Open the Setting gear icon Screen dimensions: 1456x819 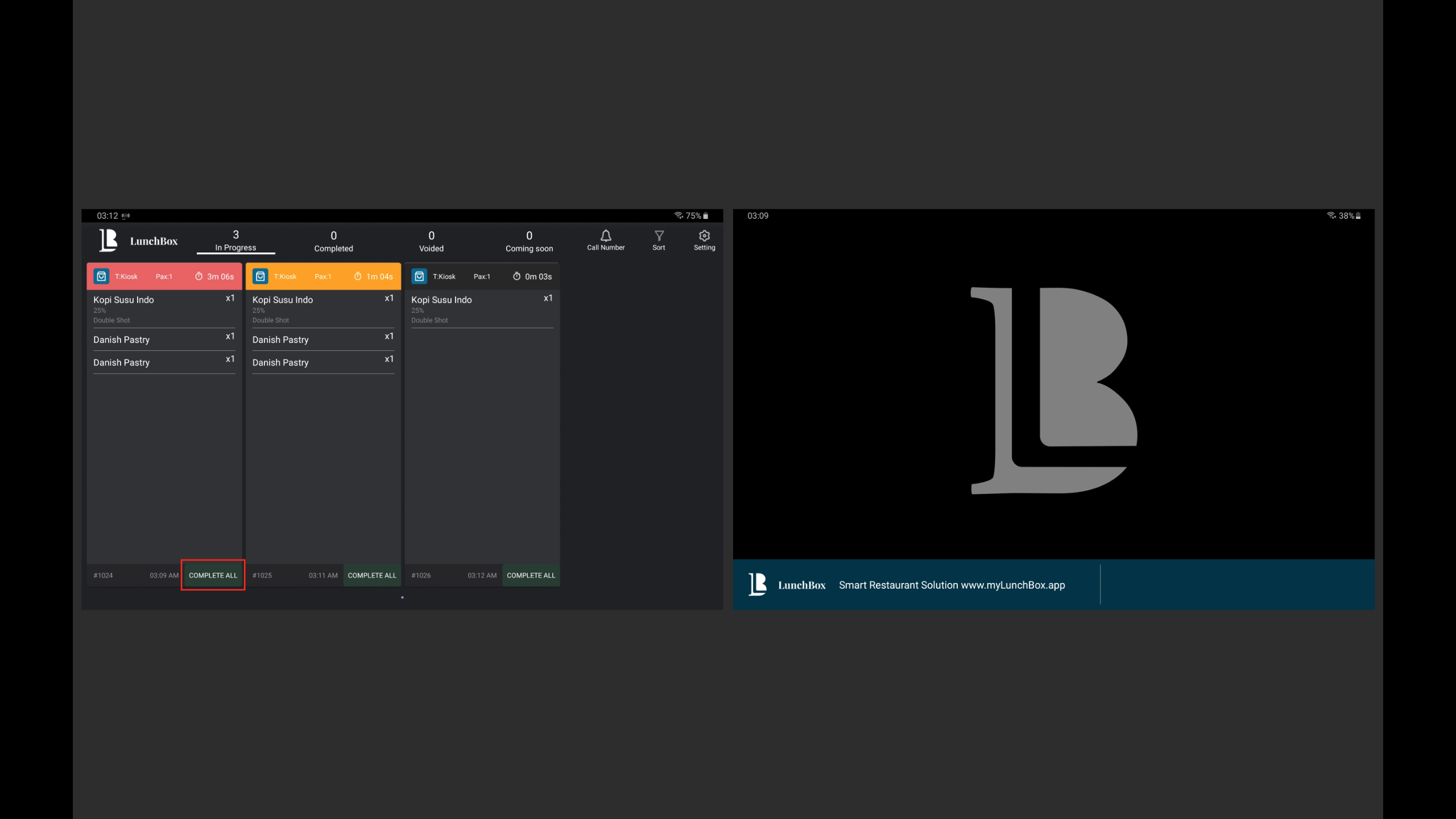coord(704,236)
